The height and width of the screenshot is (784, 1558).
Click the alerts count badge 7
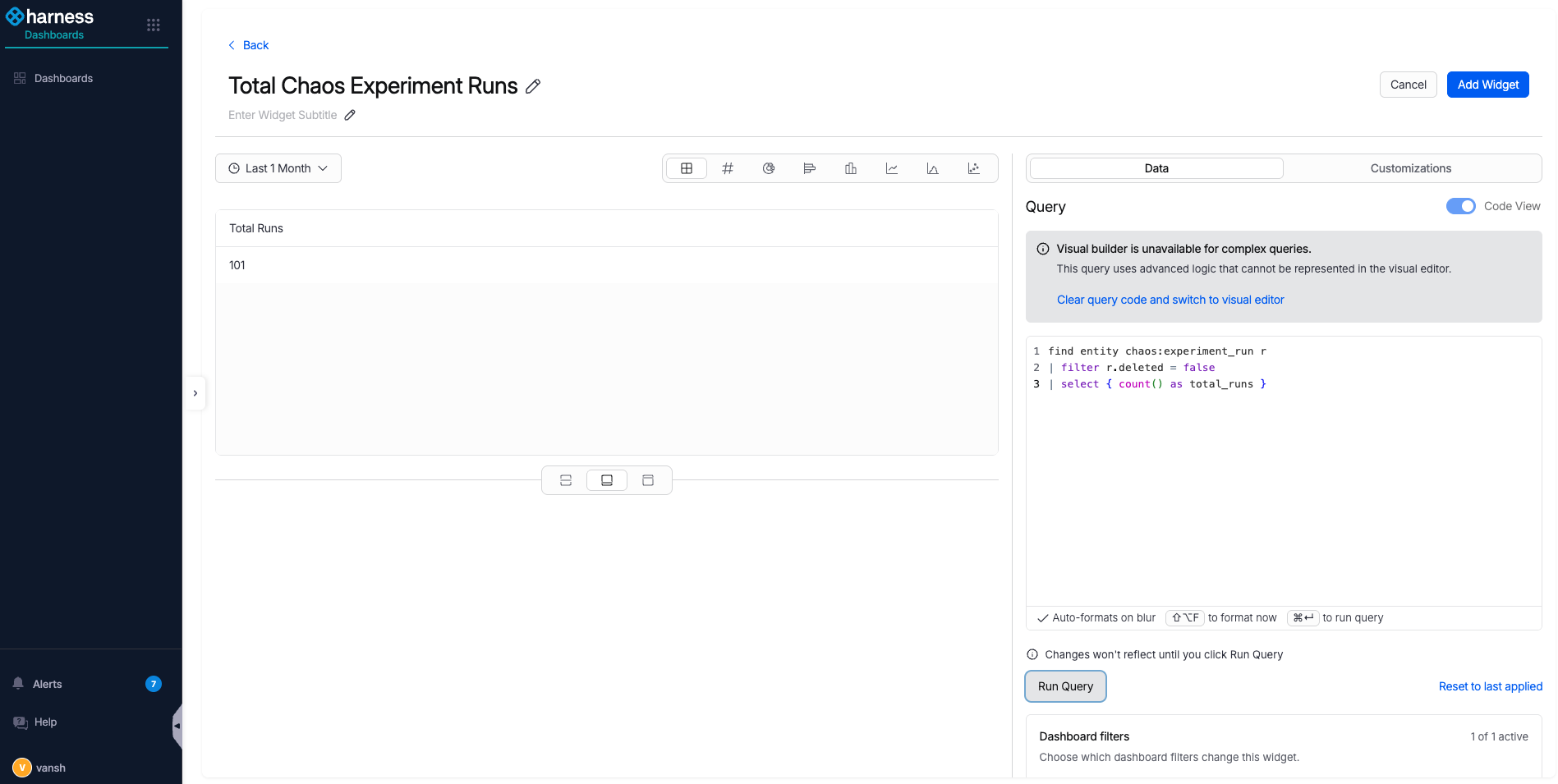click(154, 684)
